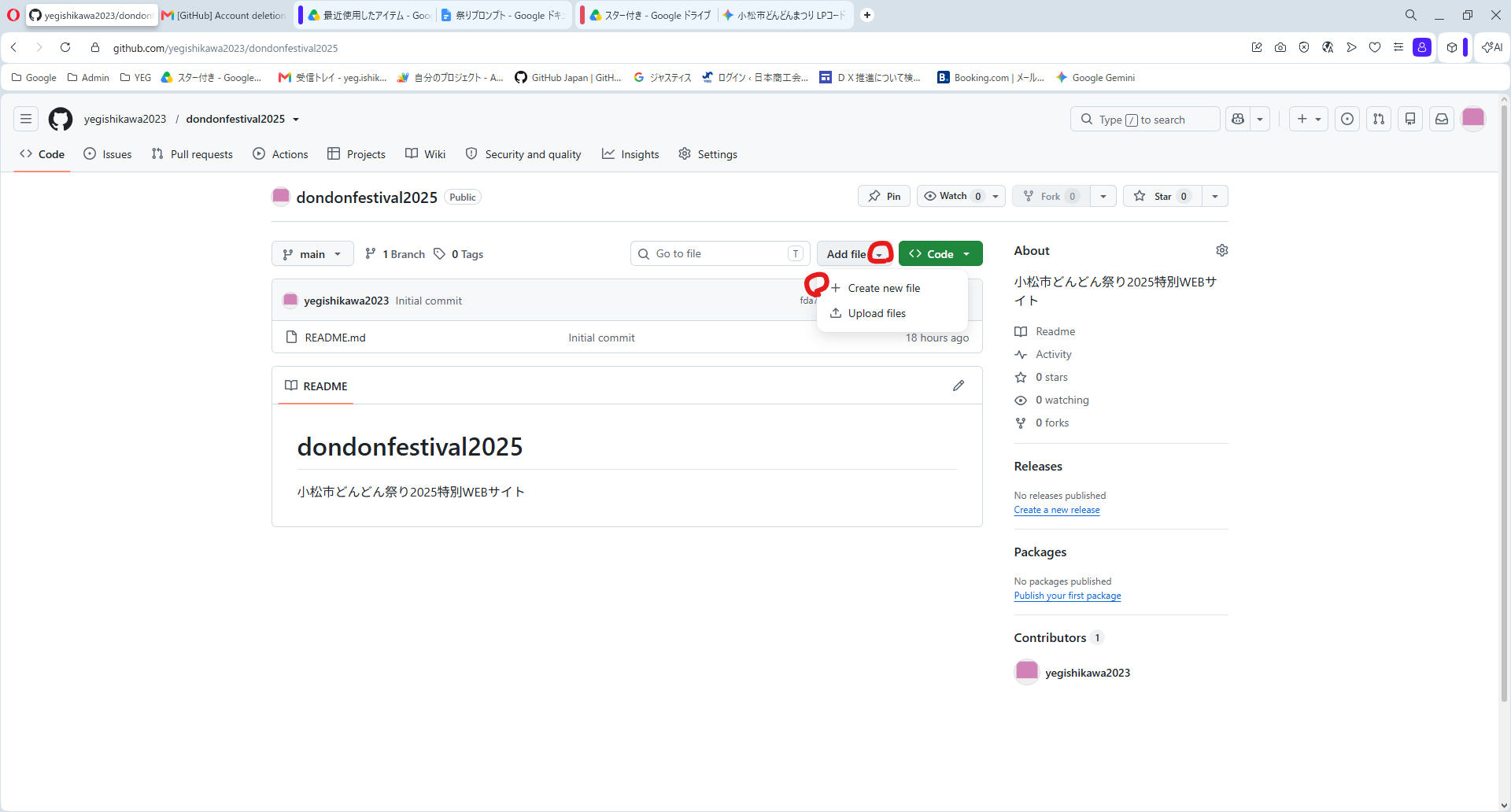Open yegishikawa2023 commit author link

coord(346,301)
